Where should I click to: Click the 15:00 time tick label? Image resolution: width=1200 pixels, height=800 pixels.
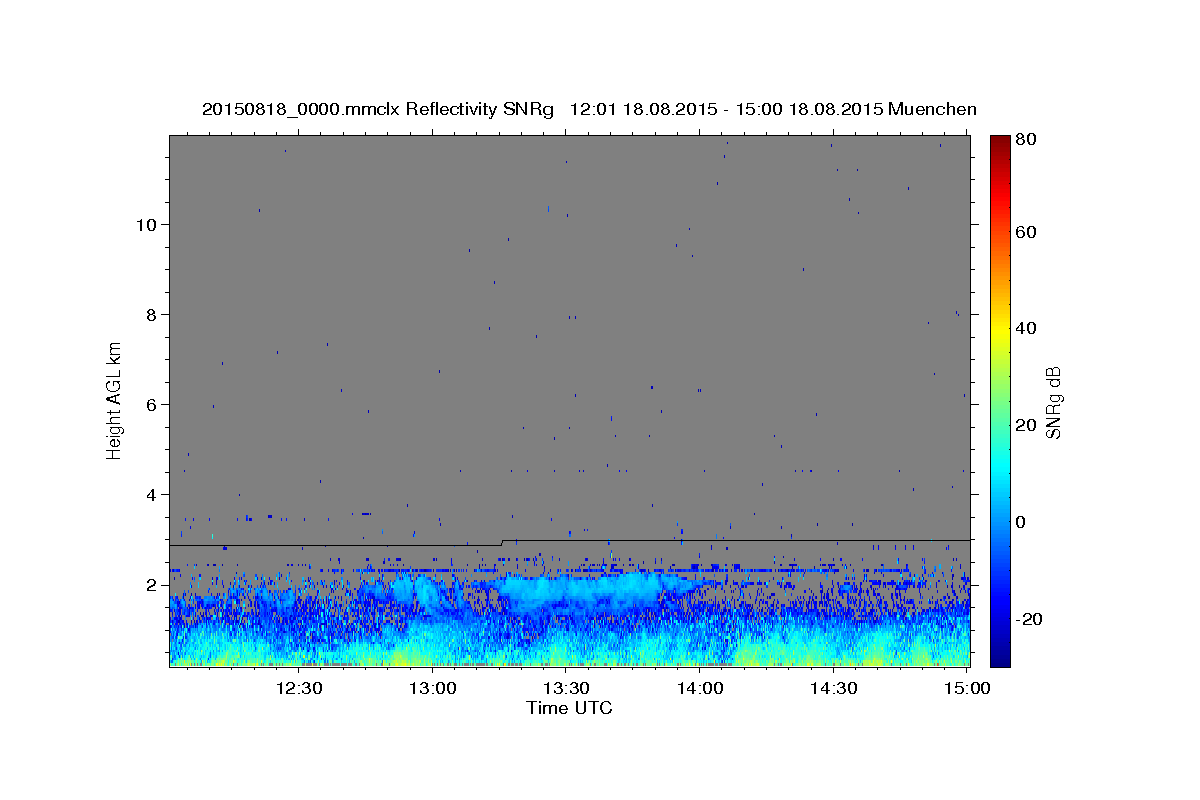(966, 688)
